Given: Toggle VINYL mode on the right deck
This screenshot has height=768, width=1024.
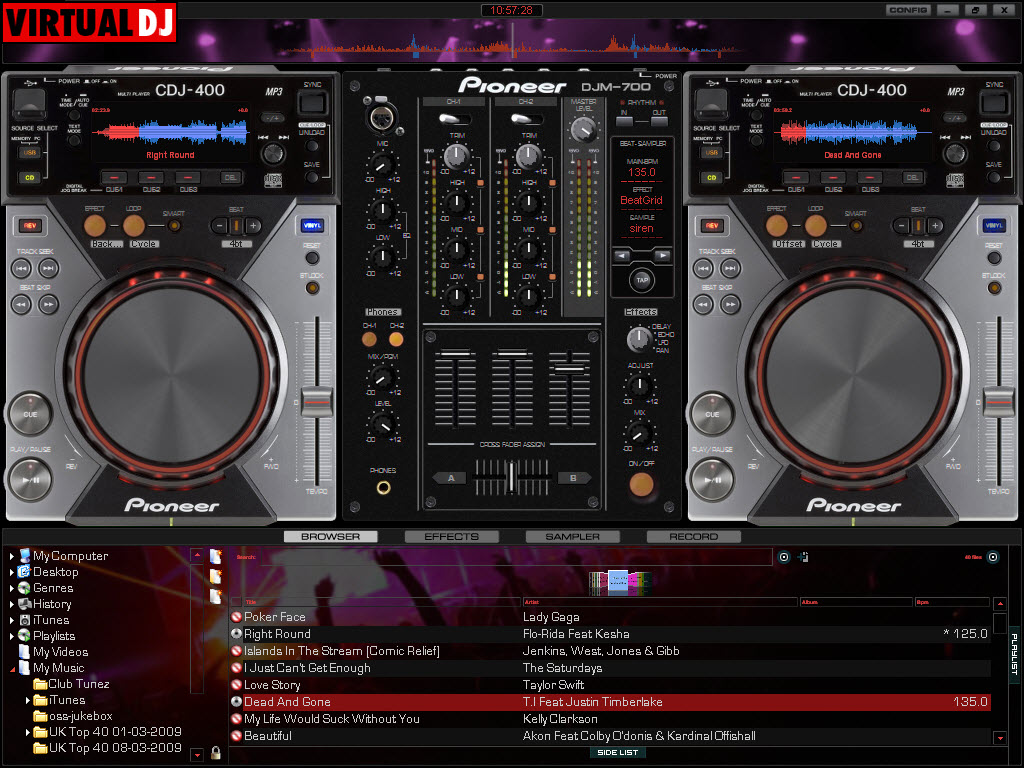Looking at the screenshot, I should click(x=993, y=226).
